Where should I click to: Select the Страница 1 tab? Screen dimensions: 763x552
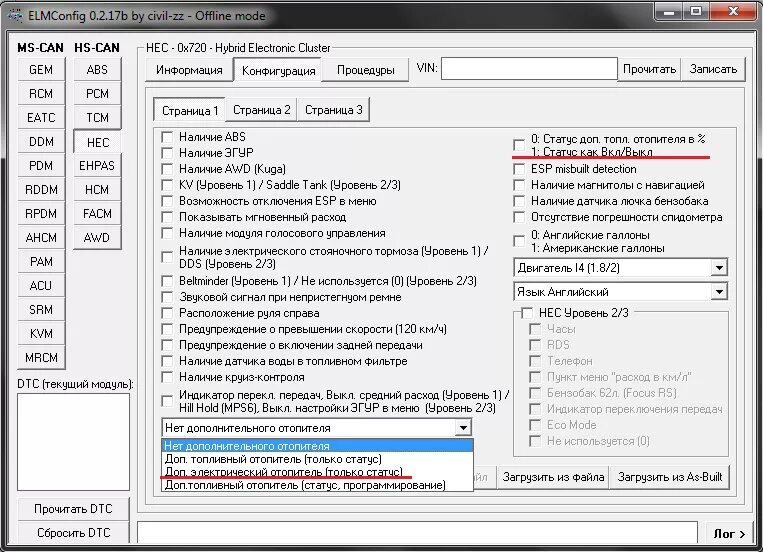[x=190, y=110]
